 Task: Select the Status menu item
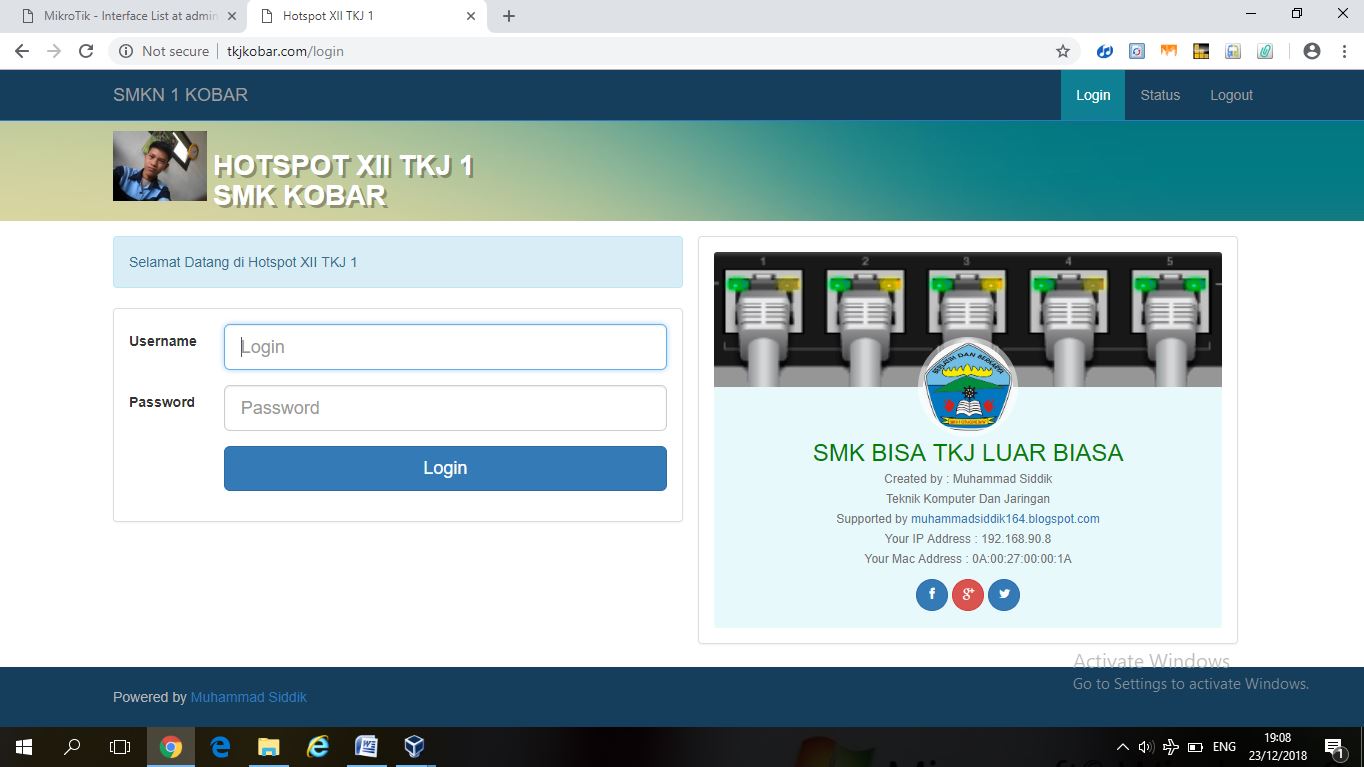[1160, 94]
